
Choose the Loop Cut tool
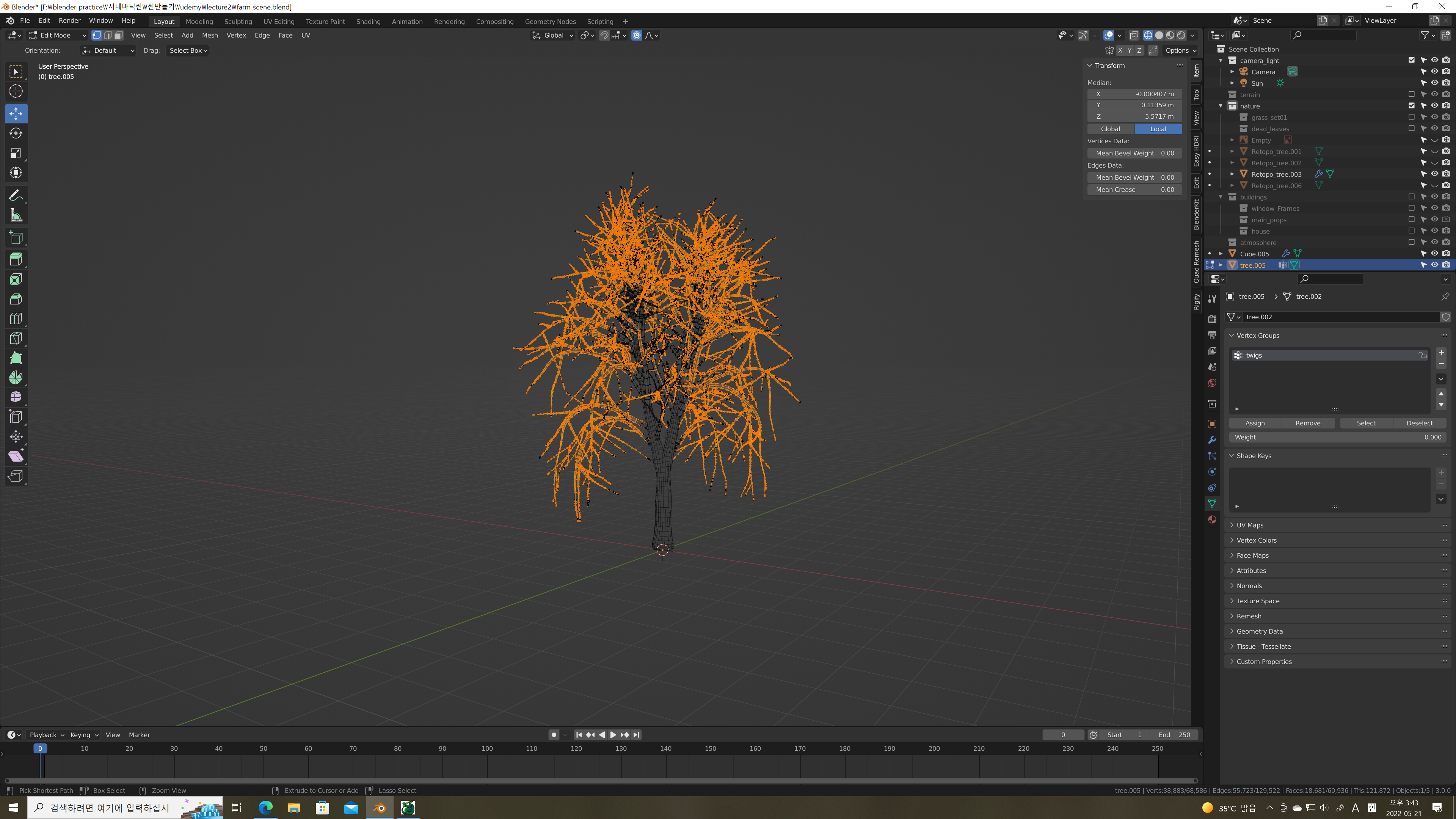pyautogui.click(x=16, y=319)
